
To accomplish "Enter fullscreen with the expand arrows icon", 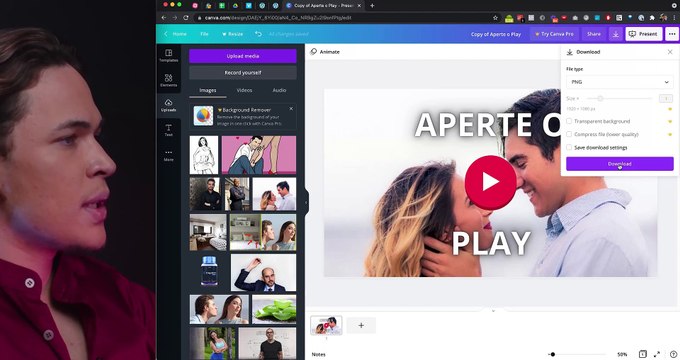I will pos(657,354).
